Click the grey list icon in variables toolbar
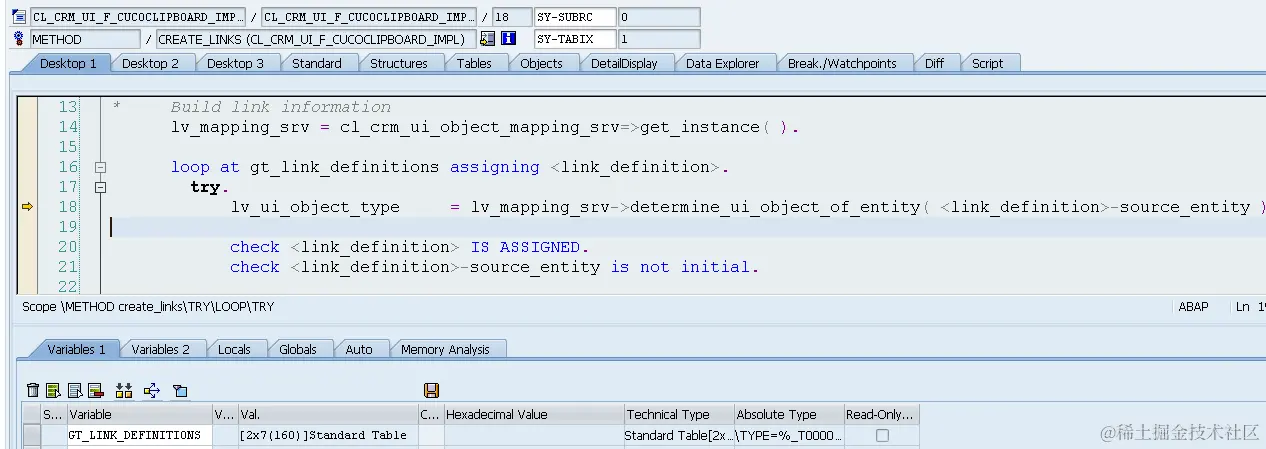Viewport: 1266px width, 449px height. pos(74,390)
